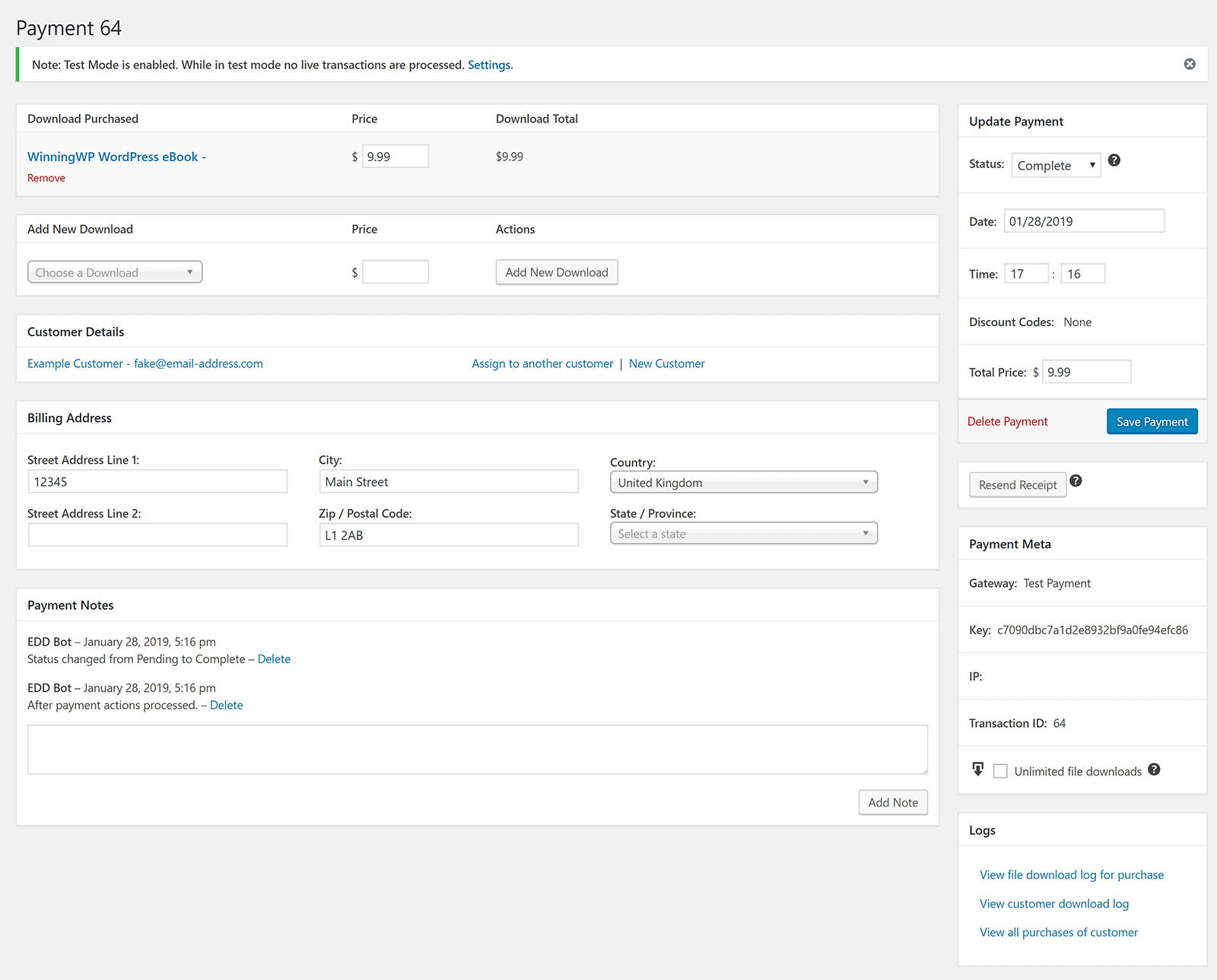Focus the new download price field
This screenshot has width=1217, height=980.
tap(396, 271)
